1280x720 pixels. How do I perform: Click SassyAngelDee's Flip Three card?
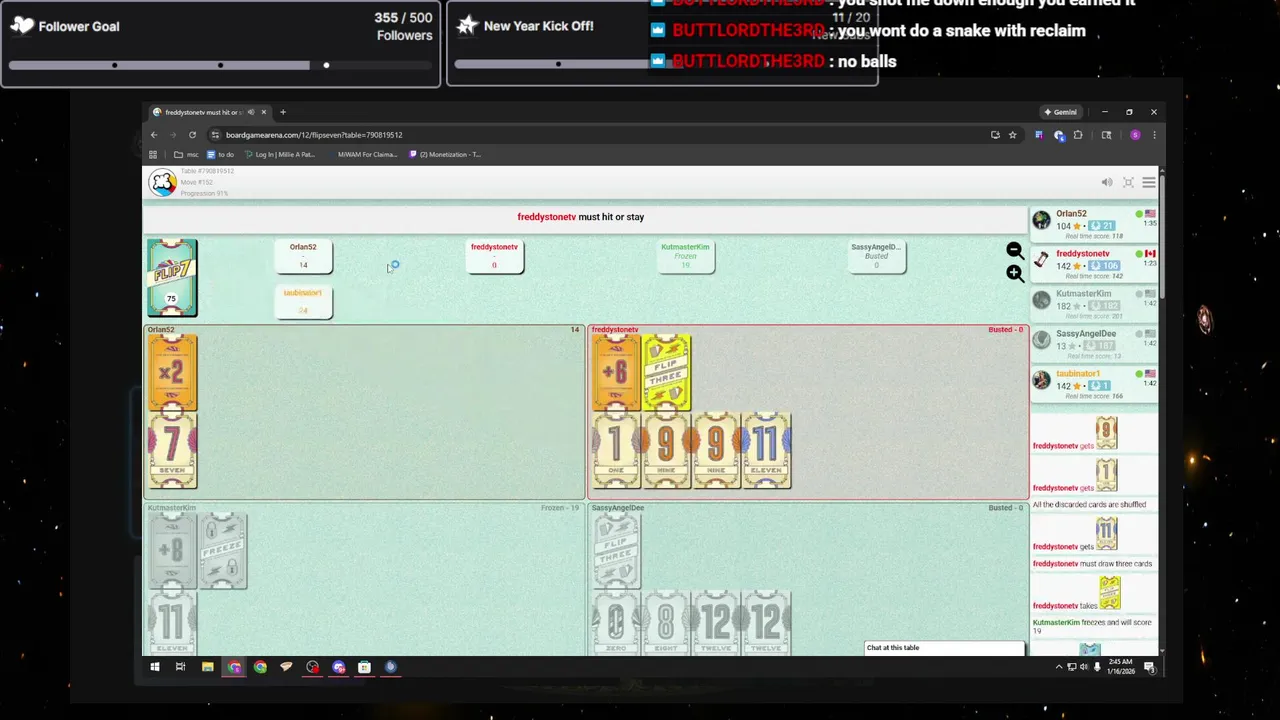coord(616,550)
